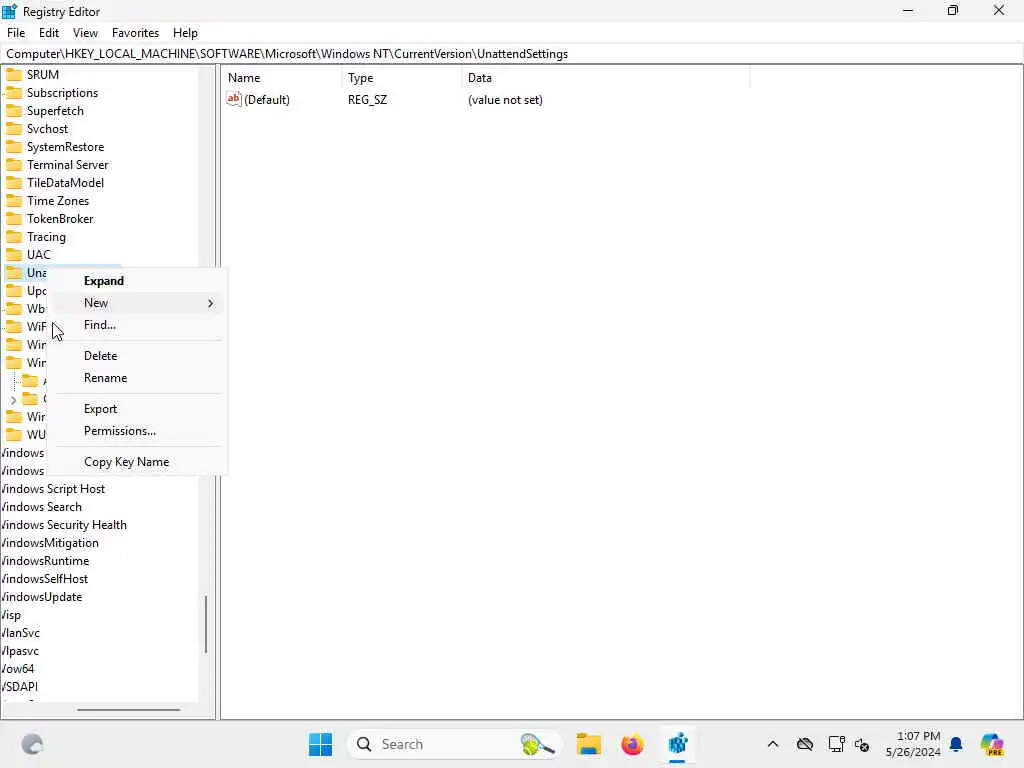Image resolution: width=1024 pixels, height=768 pixels.
Task: Open the Help menu
Action: [x=185, y=33]
